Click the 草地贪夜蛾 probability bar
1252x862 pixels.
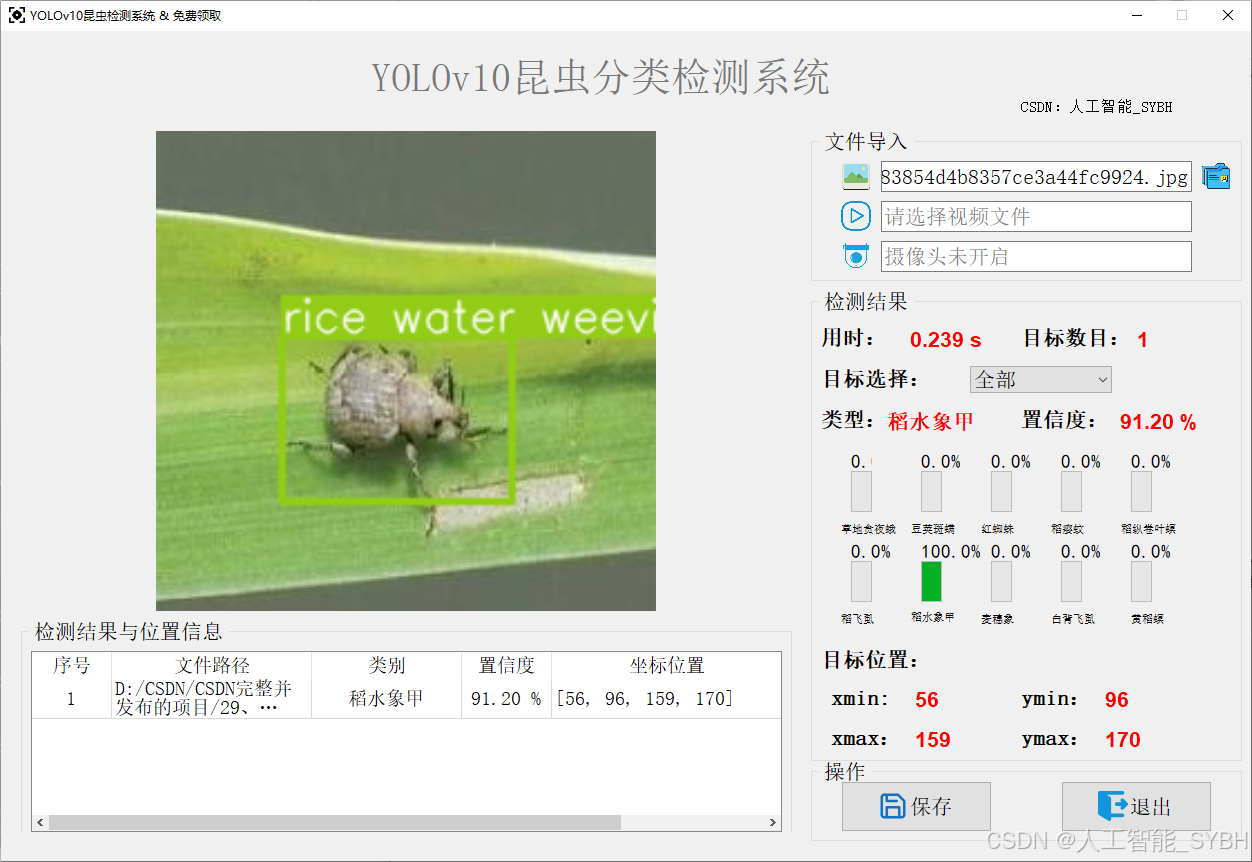861,492
